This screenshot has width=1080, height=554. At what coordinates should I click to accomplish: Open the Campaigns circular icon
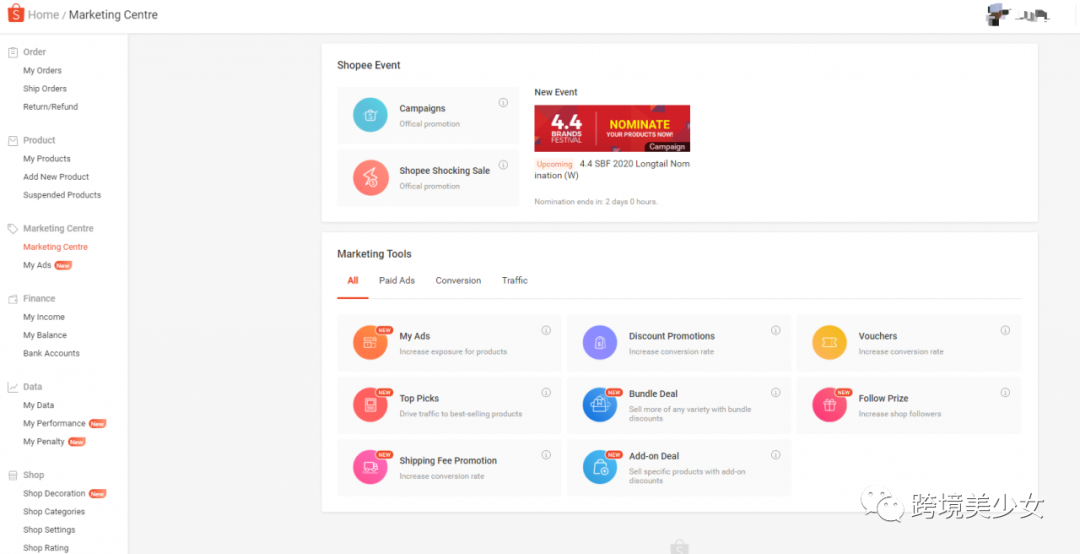coord(371,115)
